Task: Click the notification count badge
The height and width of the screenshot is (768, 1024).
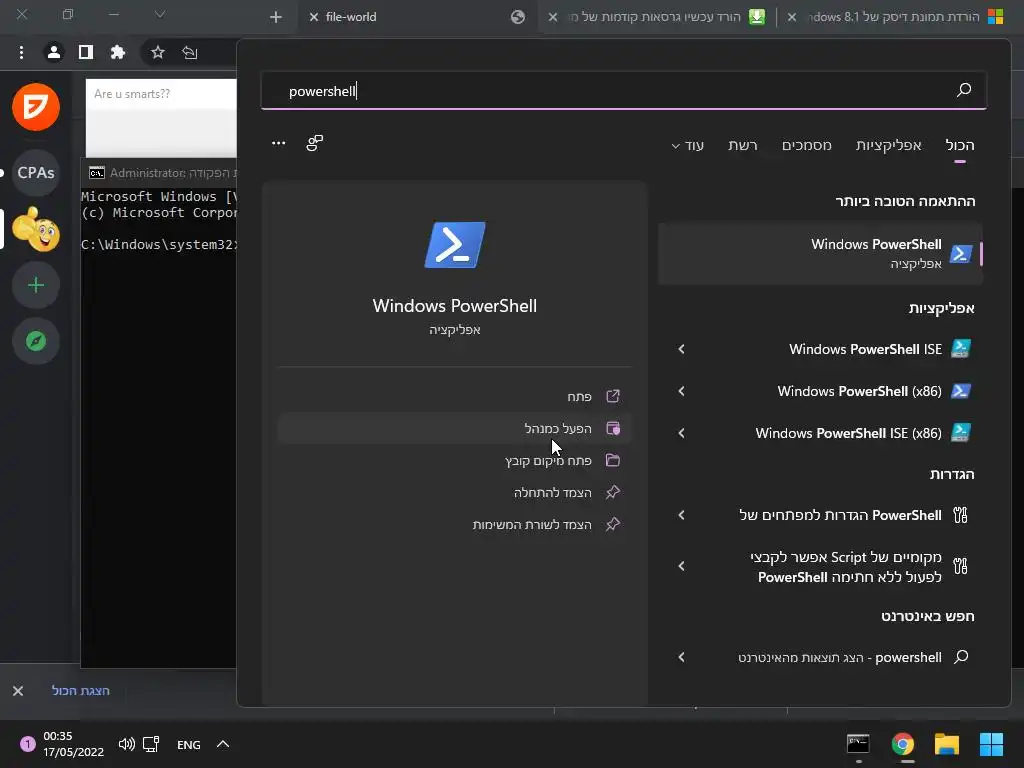Action: [x=27, y=744]
